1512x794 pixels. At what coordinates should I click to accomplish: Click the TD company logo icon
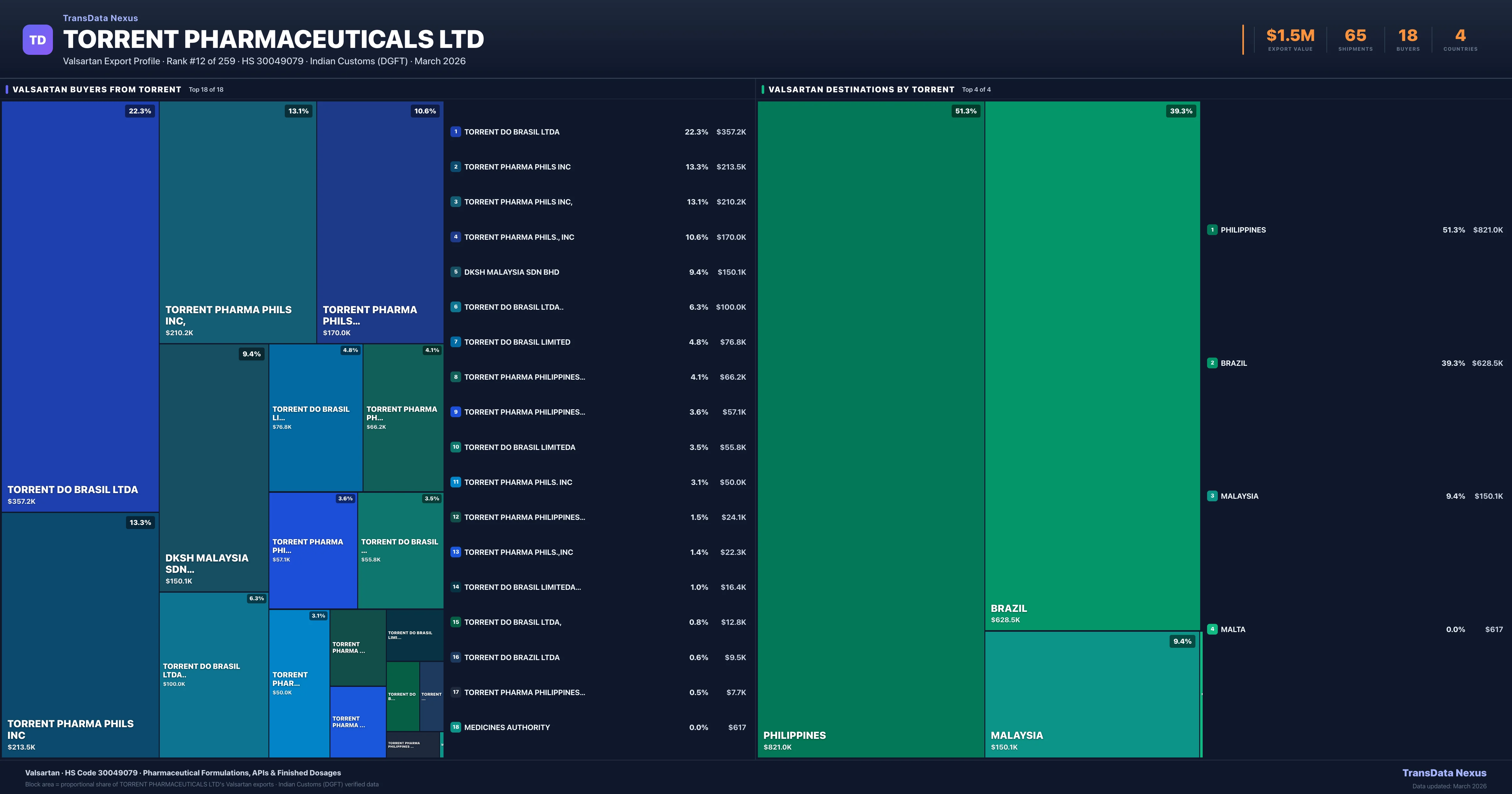coord(37,39)
